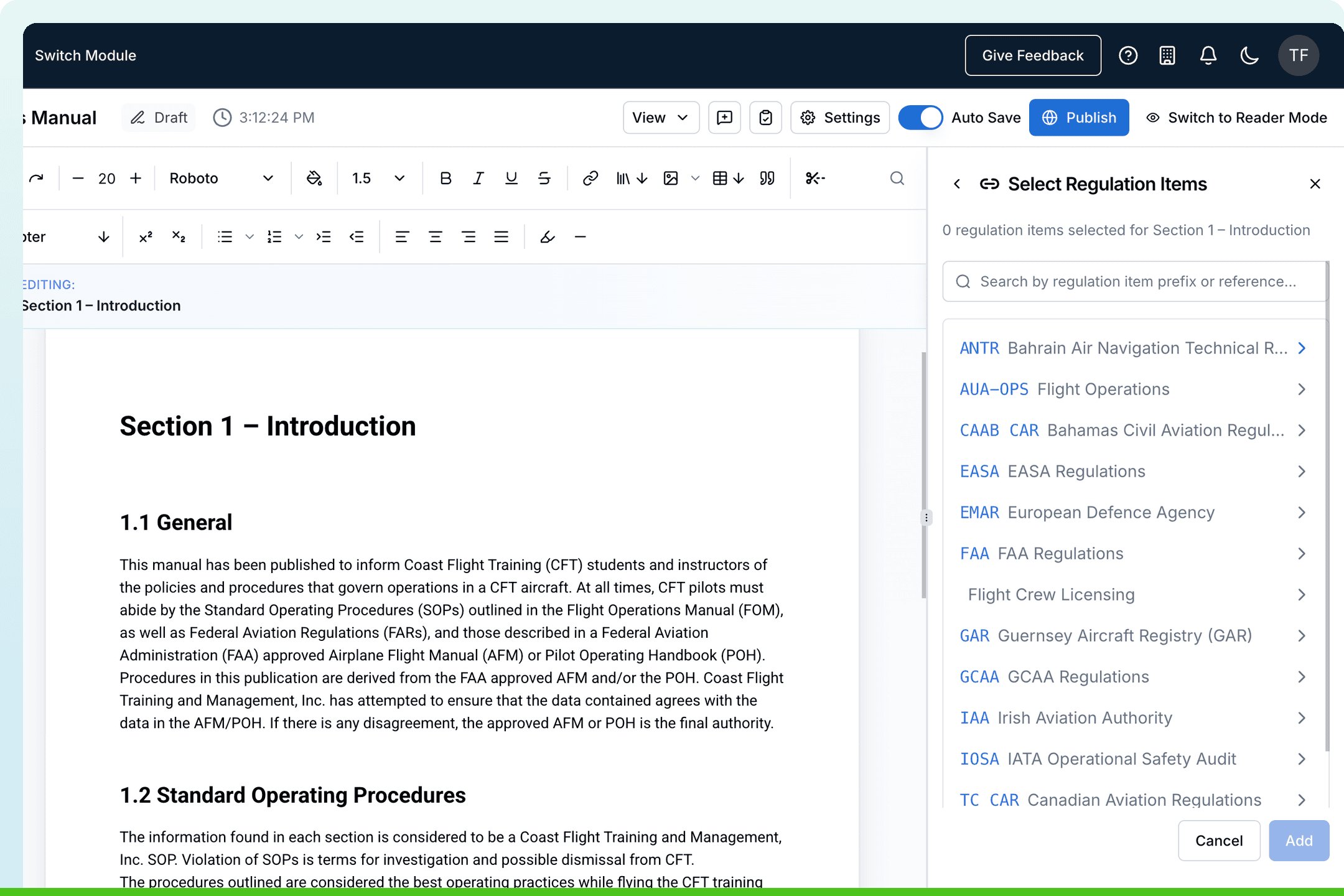Image resolution: width=1344 pixels, height=896 pixels.
Task: Click the library insert icon
Action: (632, 179)
